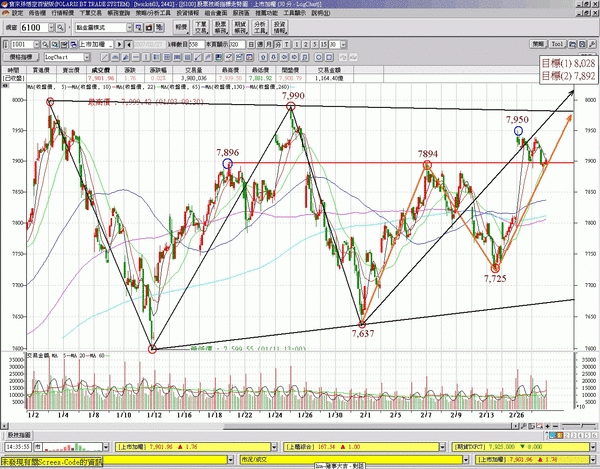Toggle the minute 分 period button
This screenshot has height=469, width=600.
tap(278, 45)
